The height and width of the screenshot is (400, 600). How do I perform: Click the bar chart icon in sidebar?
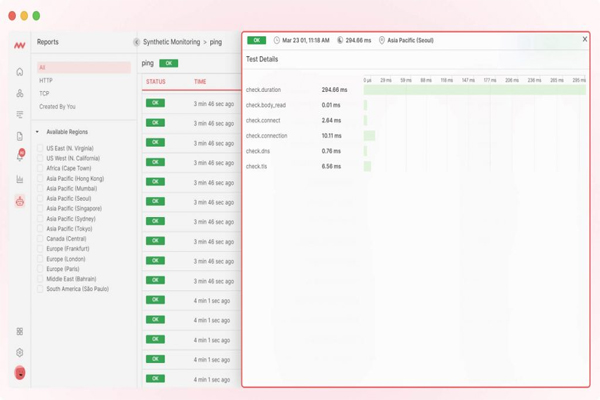click(20, 179)
